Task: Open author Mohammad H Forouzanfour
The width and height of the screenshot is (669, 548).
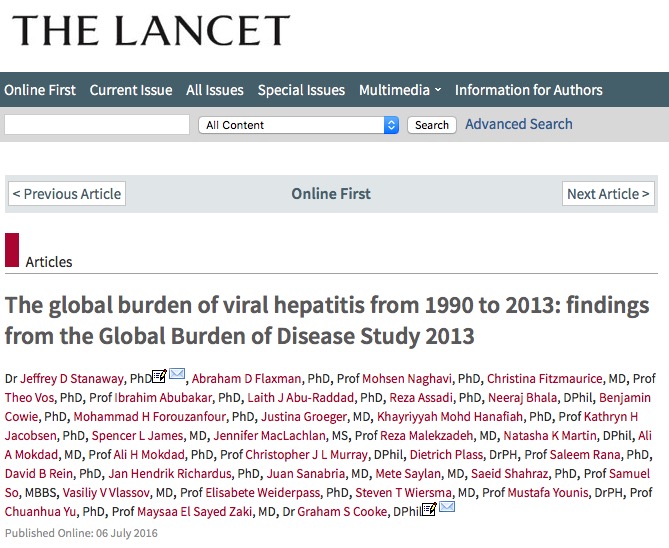Action: coord(149,417)
